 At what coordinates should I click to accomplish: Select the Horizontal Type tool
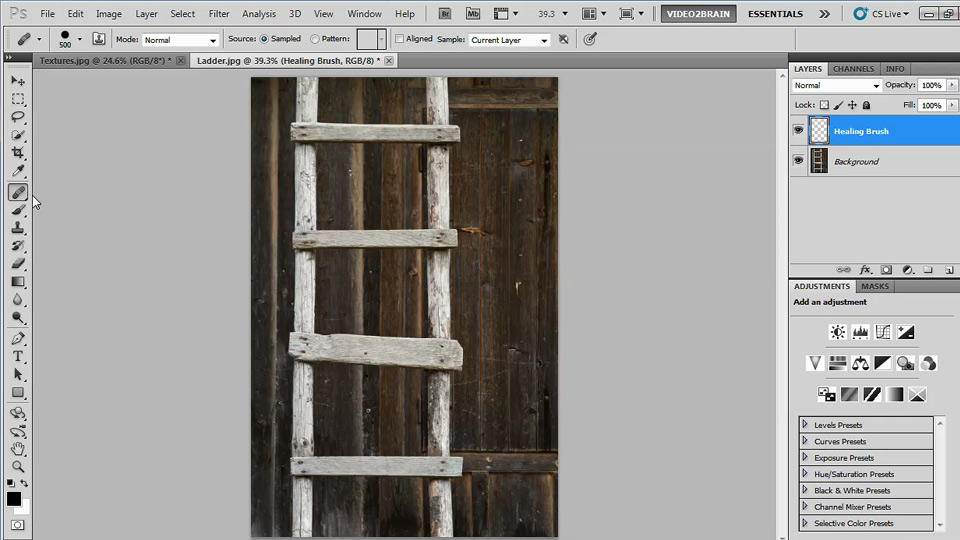pyautogui.click(x=18, y=356)
